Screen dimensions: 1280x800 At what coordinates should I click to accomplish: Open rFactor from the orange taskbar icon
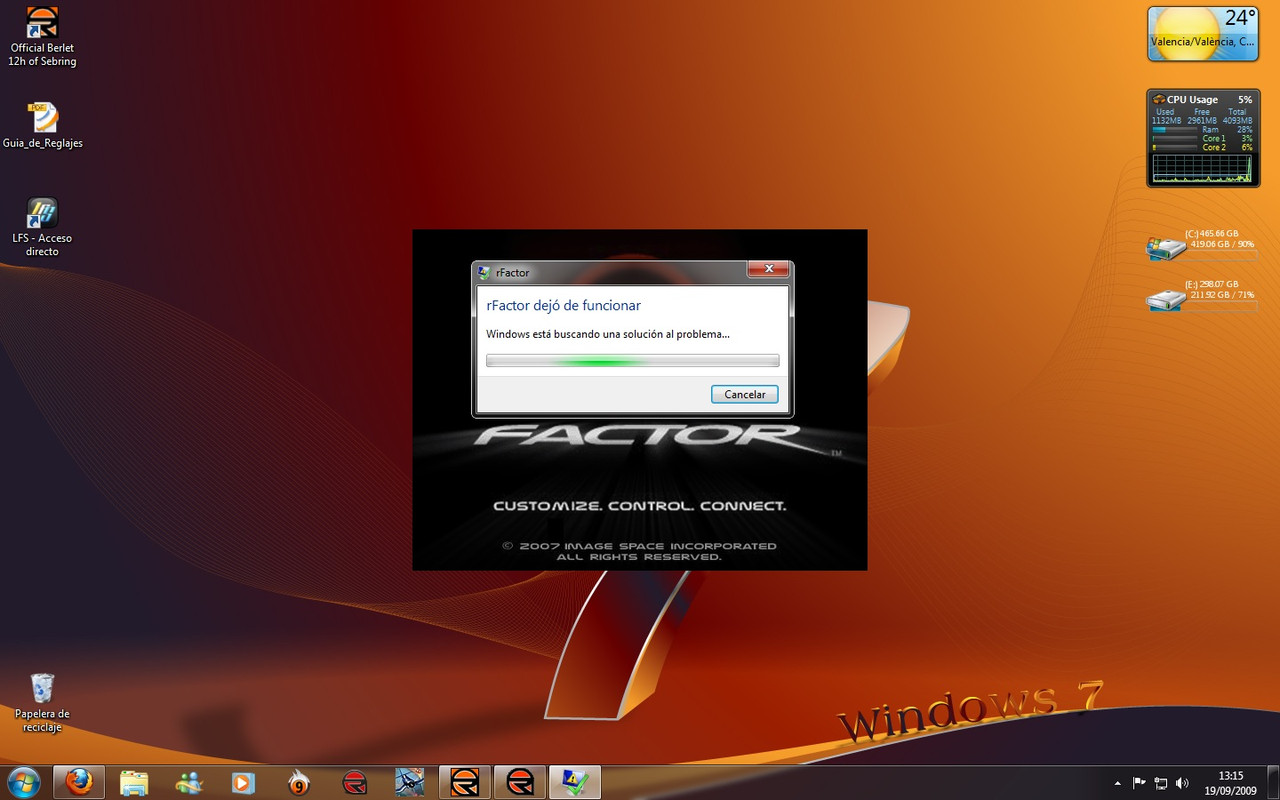465,781
